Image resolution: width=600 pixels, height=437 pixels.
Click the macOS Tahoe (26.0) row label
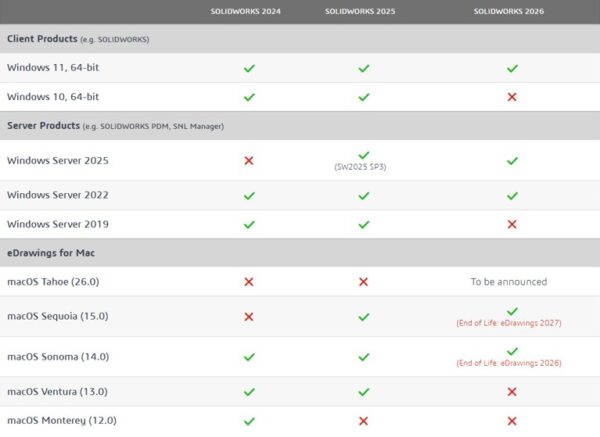53,282
